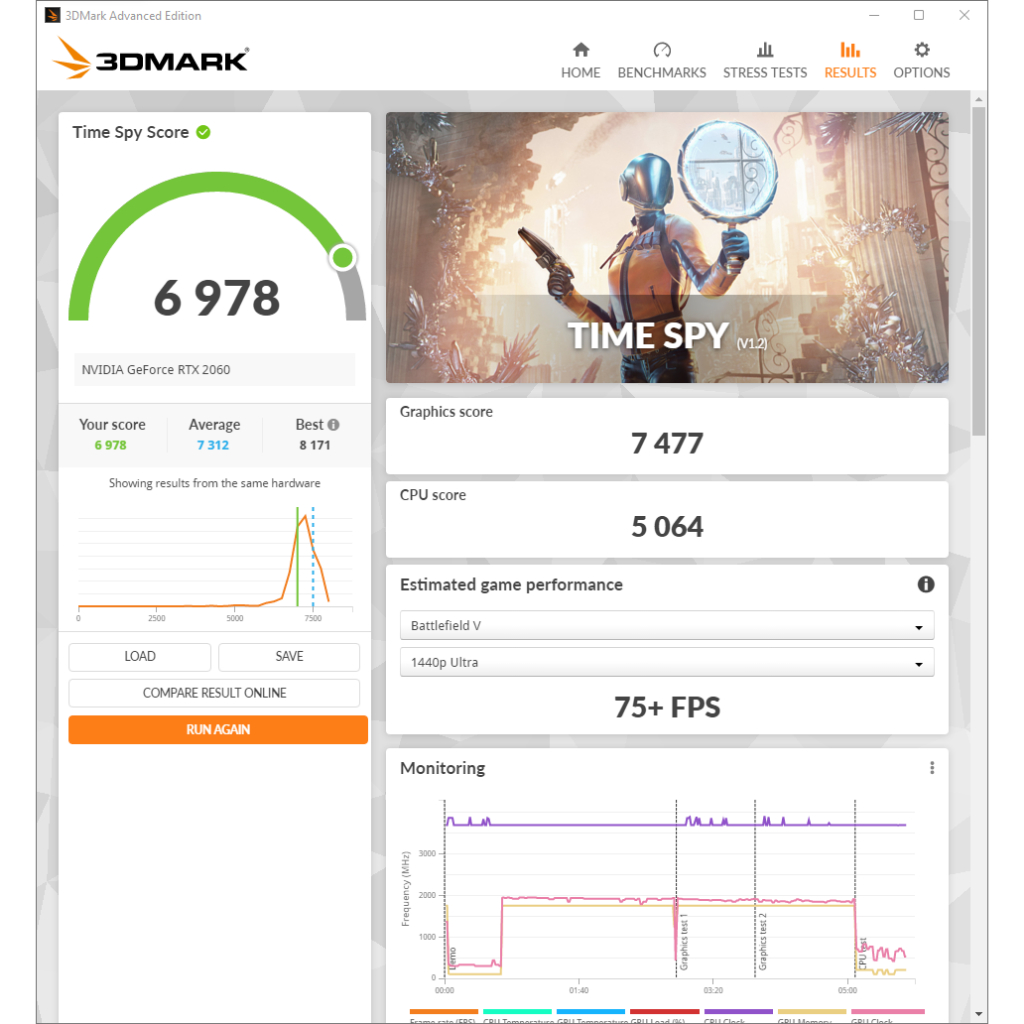Click the orange RUN AGAIN button
The width and height of the screenshot is (1024, 1024).
pos(218,729)
